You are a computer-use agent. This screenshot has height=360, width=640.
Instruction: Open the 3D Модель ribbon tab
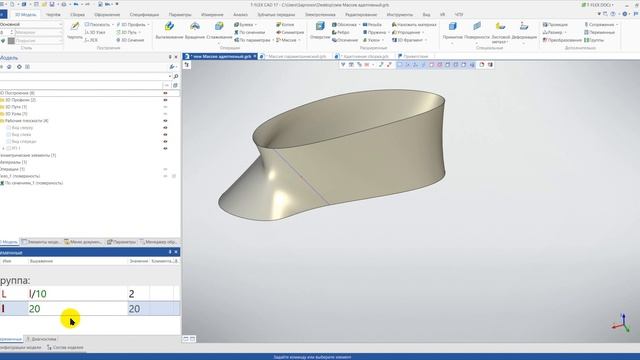point(25,14)
